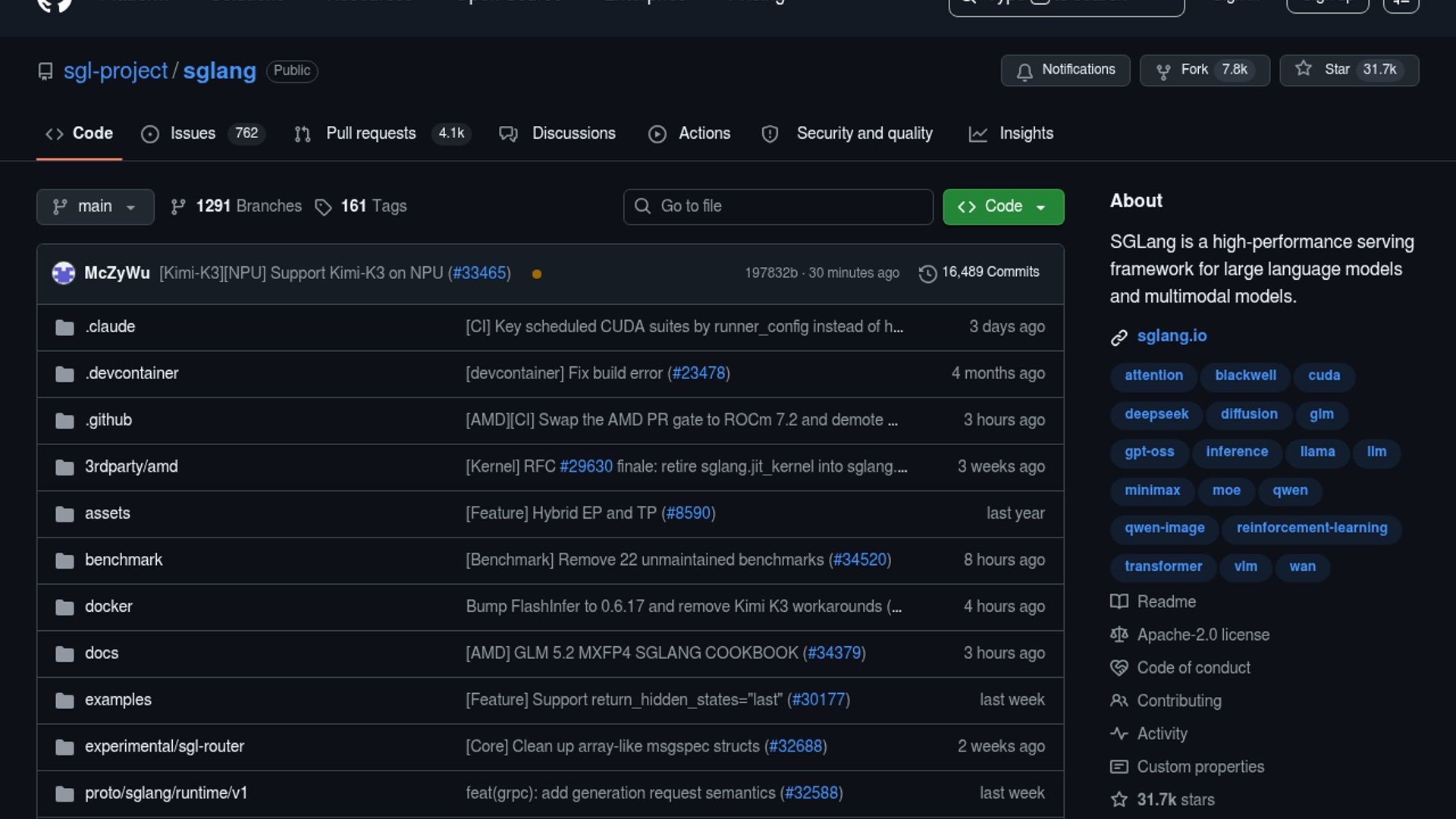Screen dimensions: 1456x819
Task: Click the Contributing people icon
Action: (1119, 701)
